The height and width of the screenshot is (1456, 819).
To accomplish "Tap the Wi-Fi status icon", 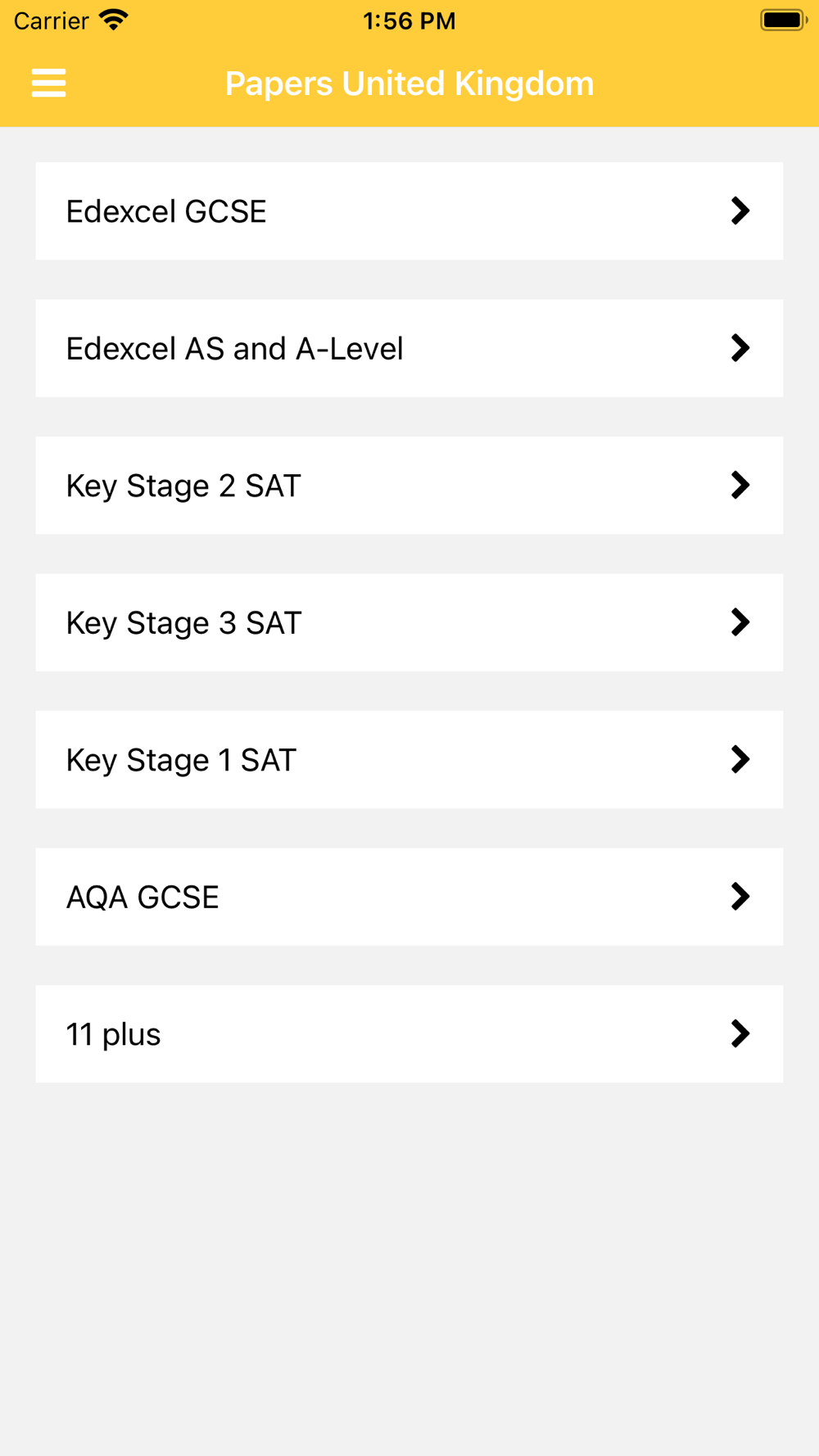I will 114,20.
